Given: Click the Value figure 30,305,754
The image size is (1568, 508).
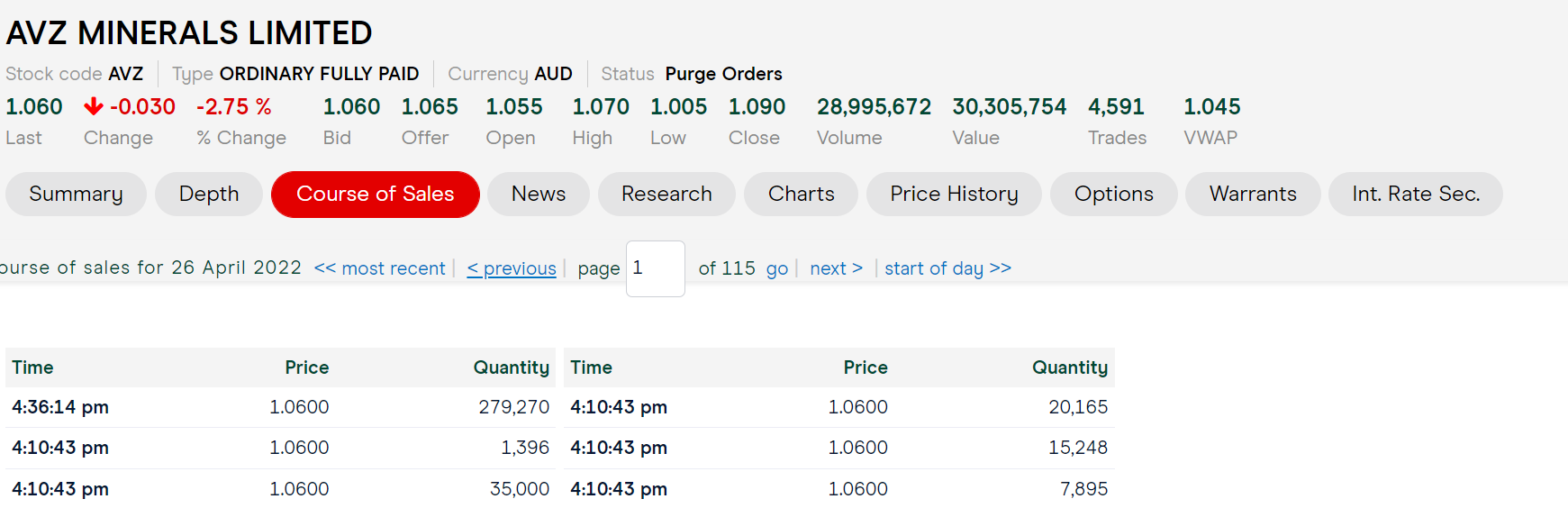Looking at the screenshot, I should [x=1010, y=106].
